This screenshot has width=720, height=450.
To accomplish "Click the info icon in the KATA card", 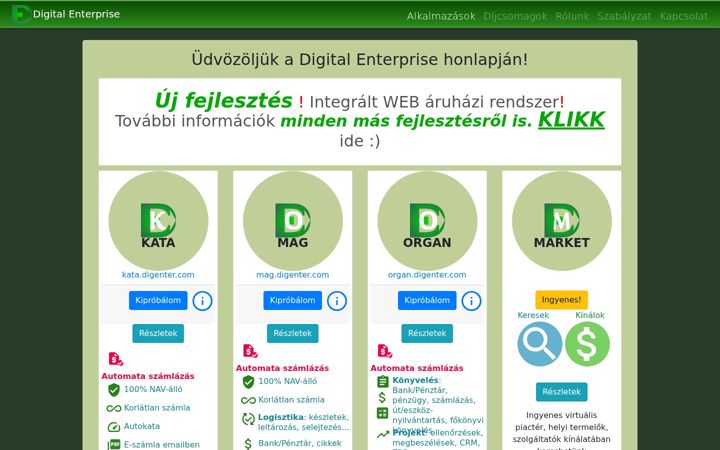I will [202, 301].
